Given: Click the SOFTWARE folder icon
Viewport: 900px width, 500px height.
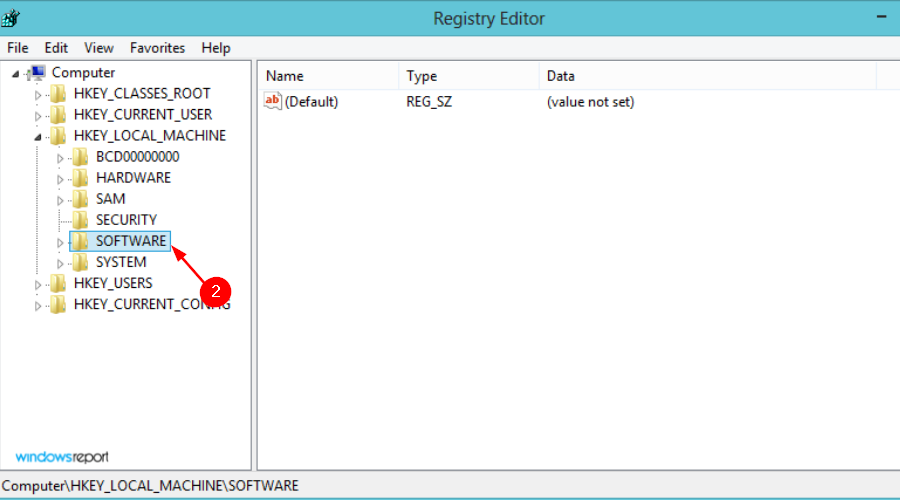Looking at the screenshot, I should click(80, 241).
